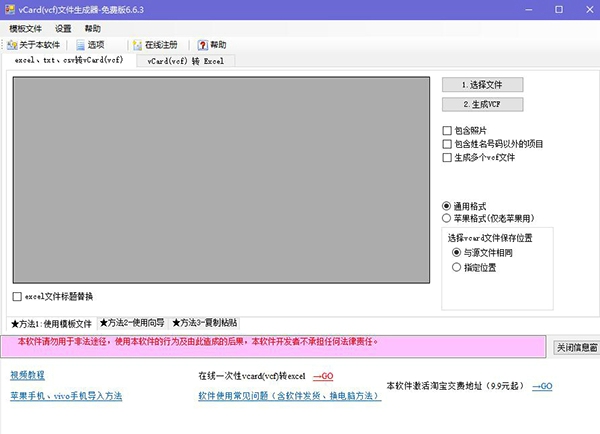Open 帮助 with the toolbar help icon
This screenshot has height=434, width=600.
[203, 45]
